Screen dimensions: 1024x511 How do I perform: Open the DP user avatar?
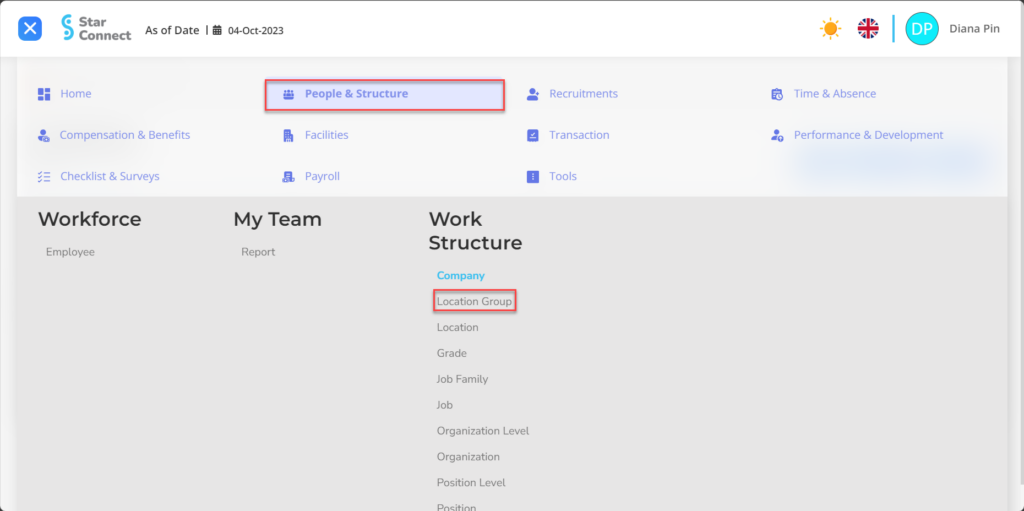[921, 29]
